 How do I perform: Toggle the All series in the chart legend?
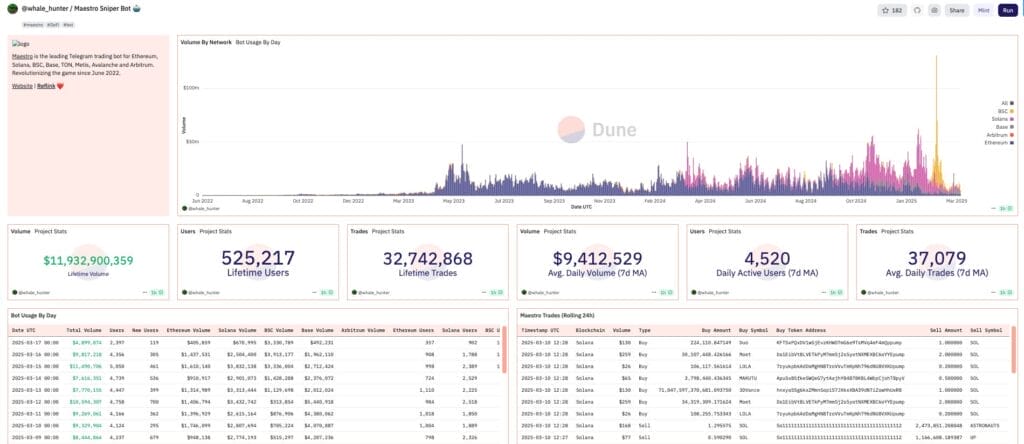click(1006, 103)
